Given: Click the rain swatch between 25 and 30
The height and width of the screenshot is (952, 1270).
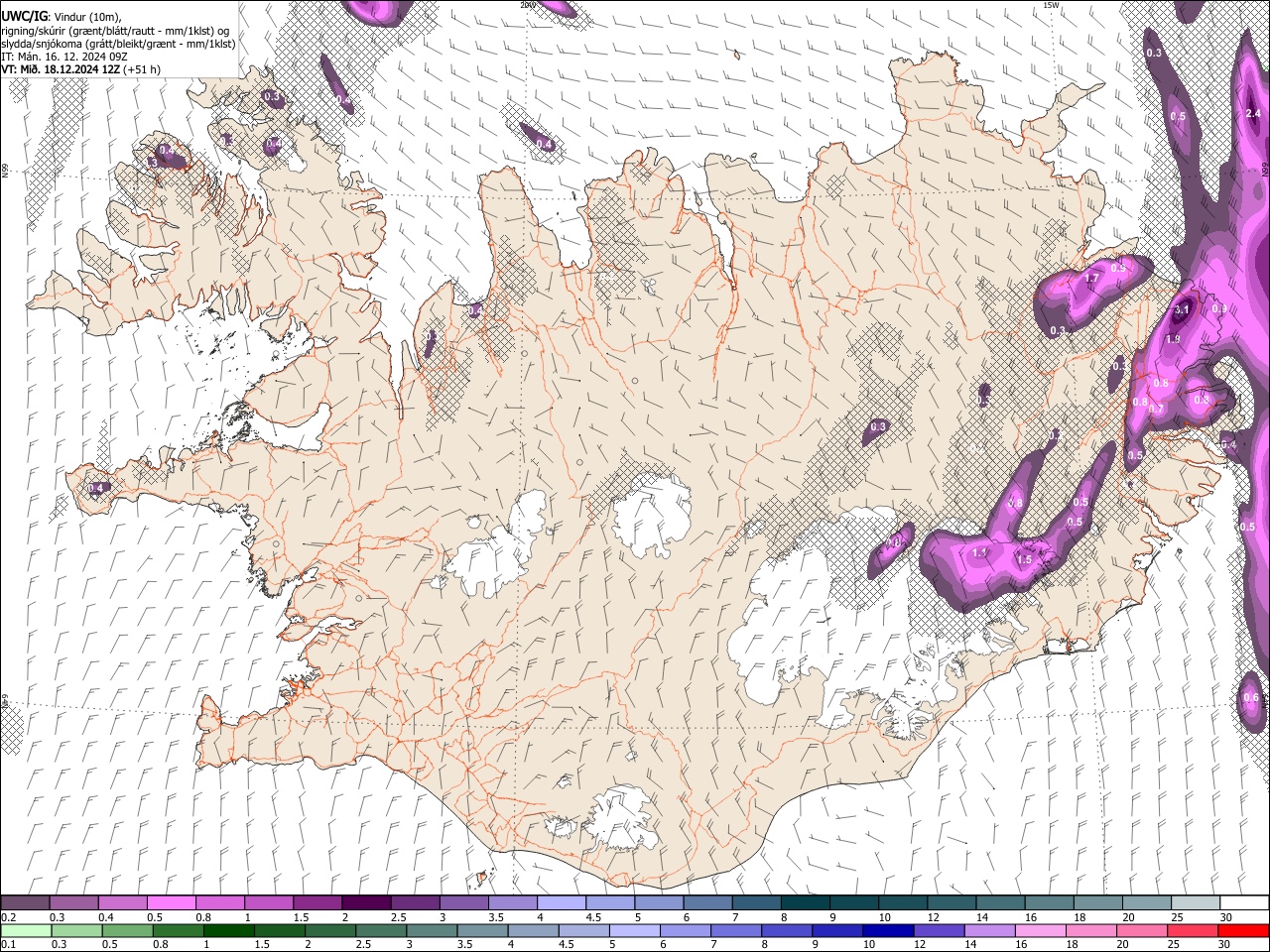Looking at the screenshot, I should click(x=1191, y=930).
